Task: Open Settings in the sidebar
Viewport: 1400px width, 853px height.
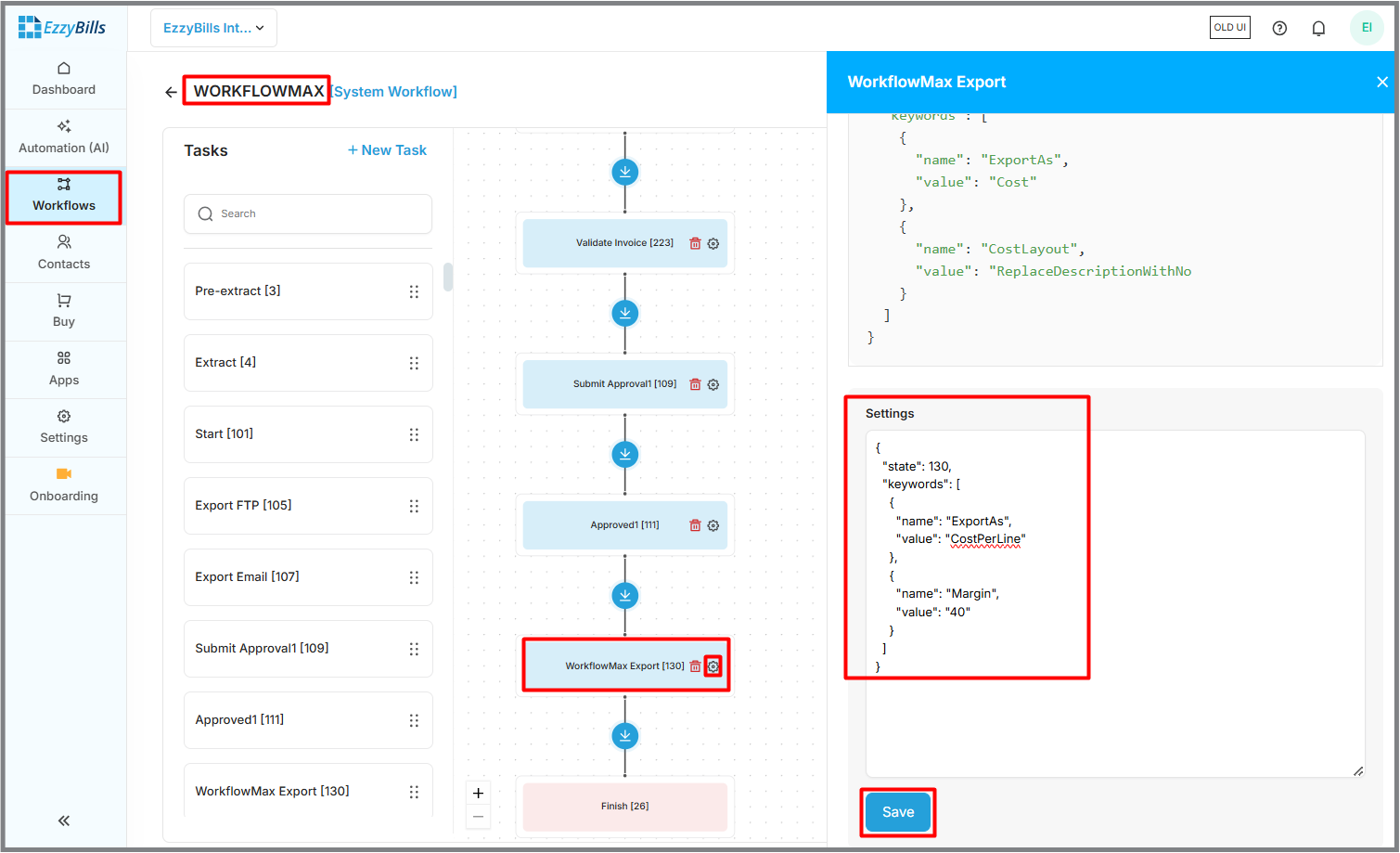Action: coord(64,427)
